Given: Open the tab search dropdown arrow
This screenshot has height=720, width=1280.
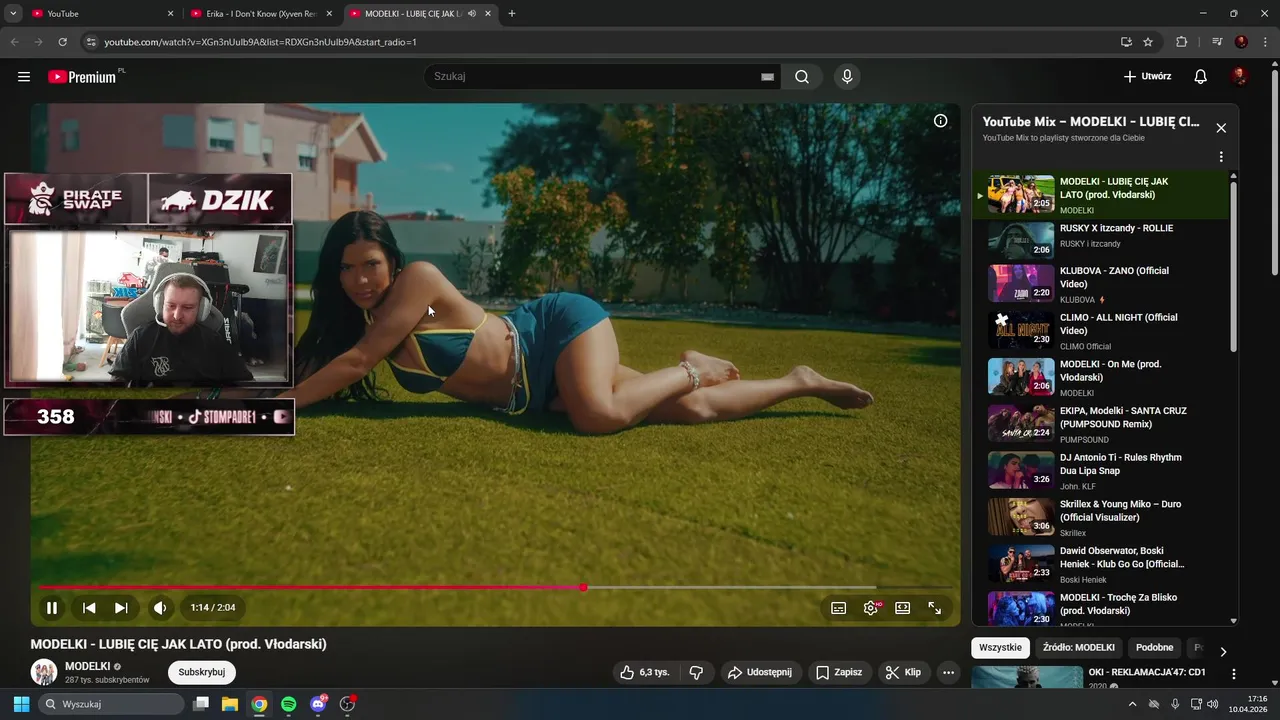Looking at the screenshot, I should (13, 14).
